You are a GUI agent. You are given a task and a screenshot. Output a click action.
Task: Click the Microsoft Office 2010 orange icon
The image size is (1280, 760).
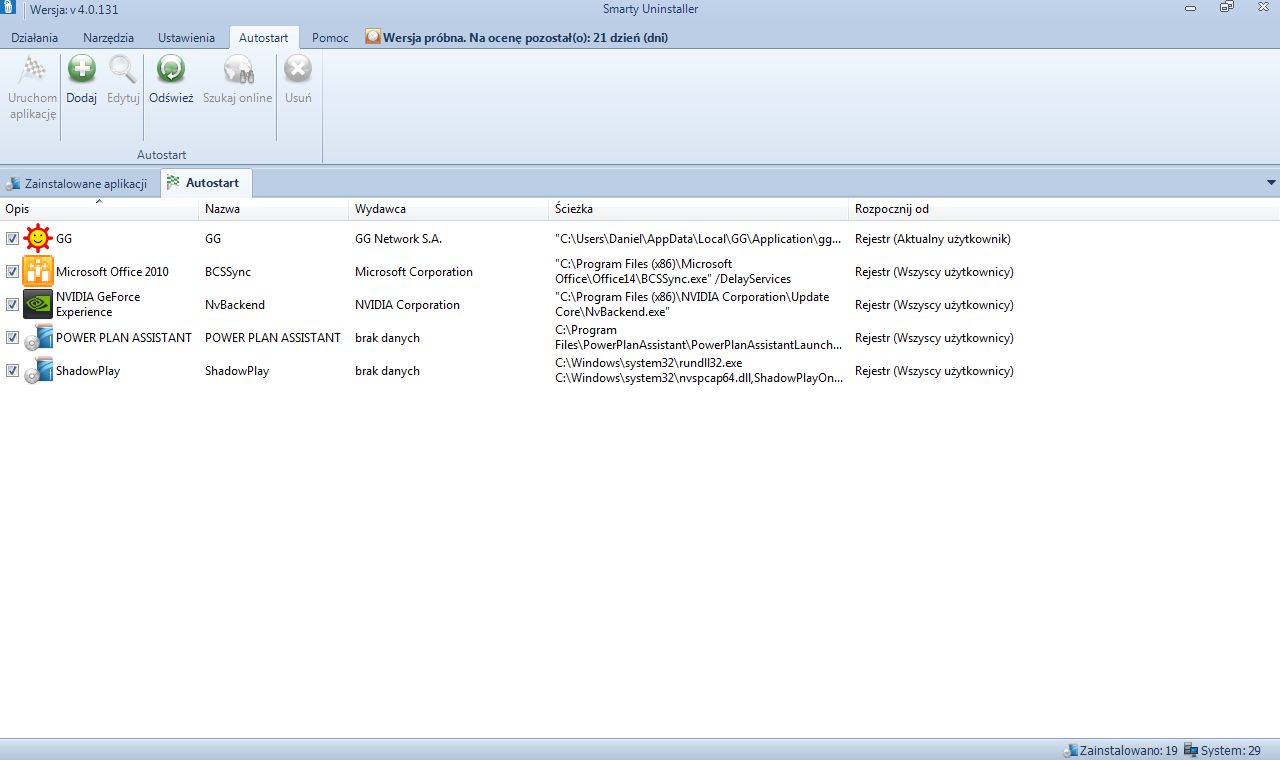(x=38, y=272)
